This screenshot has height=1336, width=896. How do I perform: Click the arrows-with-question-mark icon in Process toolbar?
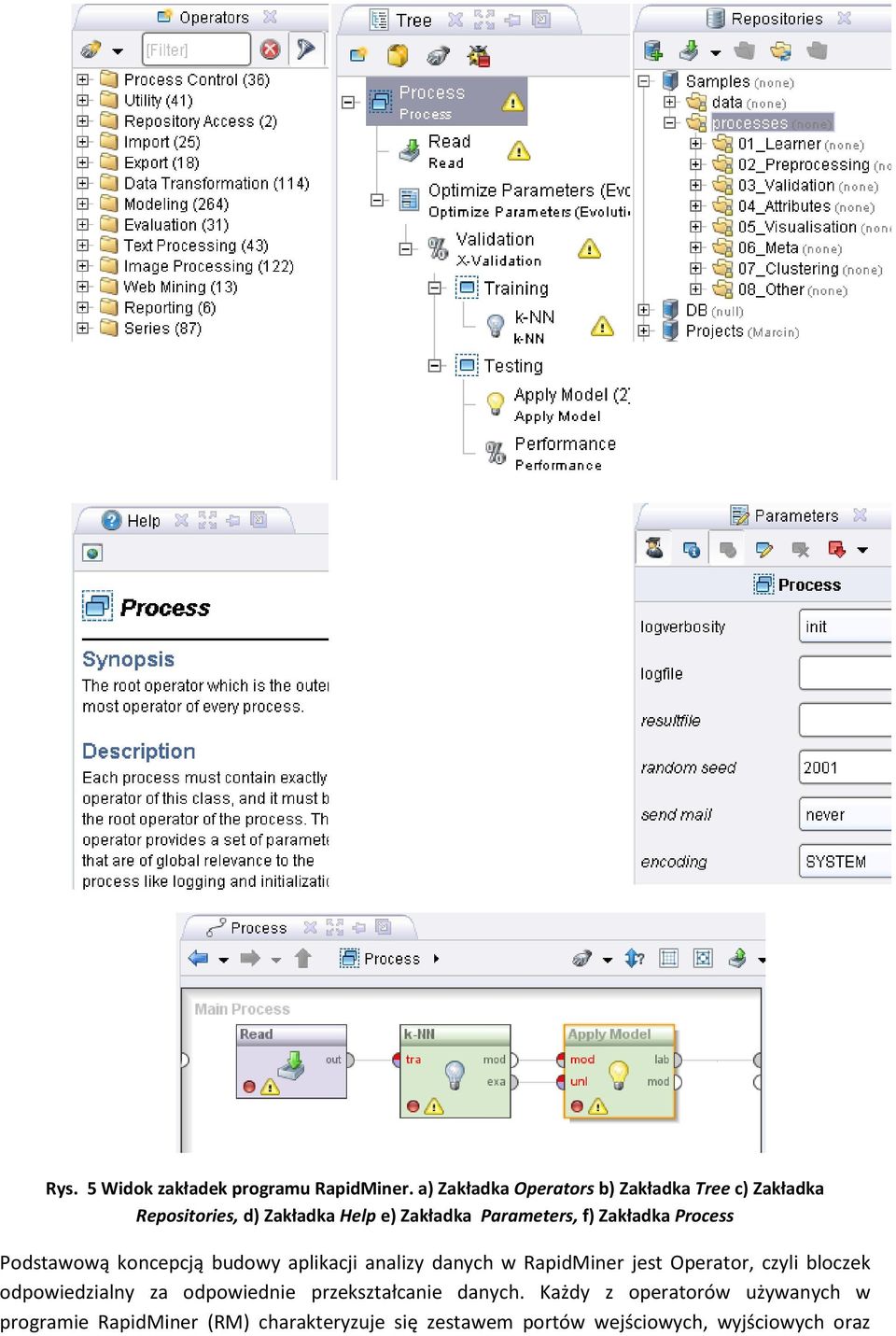coord(635,958)
